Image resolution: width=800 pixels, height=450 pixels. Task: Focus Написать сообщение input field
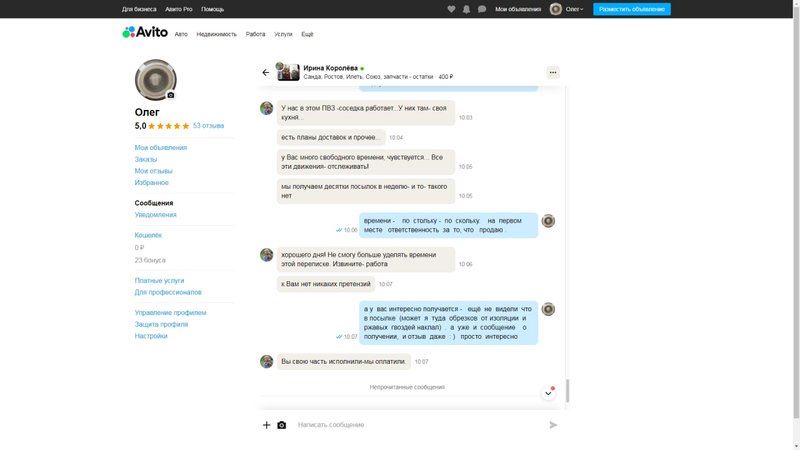coord(418,424)
